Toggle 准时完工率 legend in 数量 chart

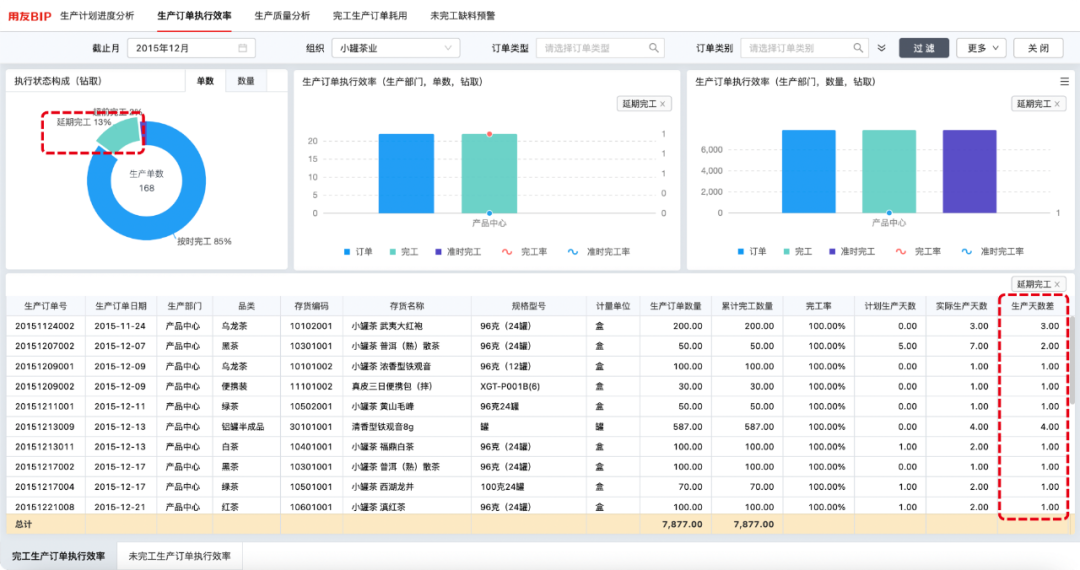tap(993, 252)
